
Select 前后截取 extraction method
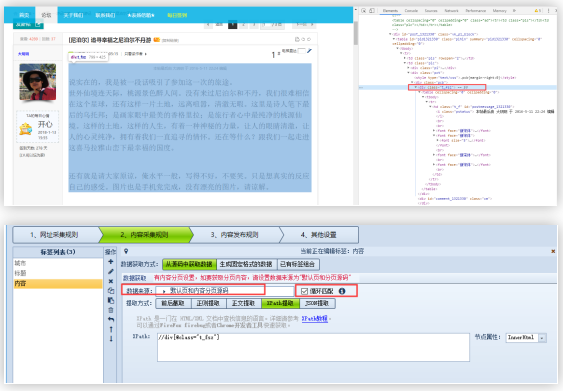click(173, 303)
